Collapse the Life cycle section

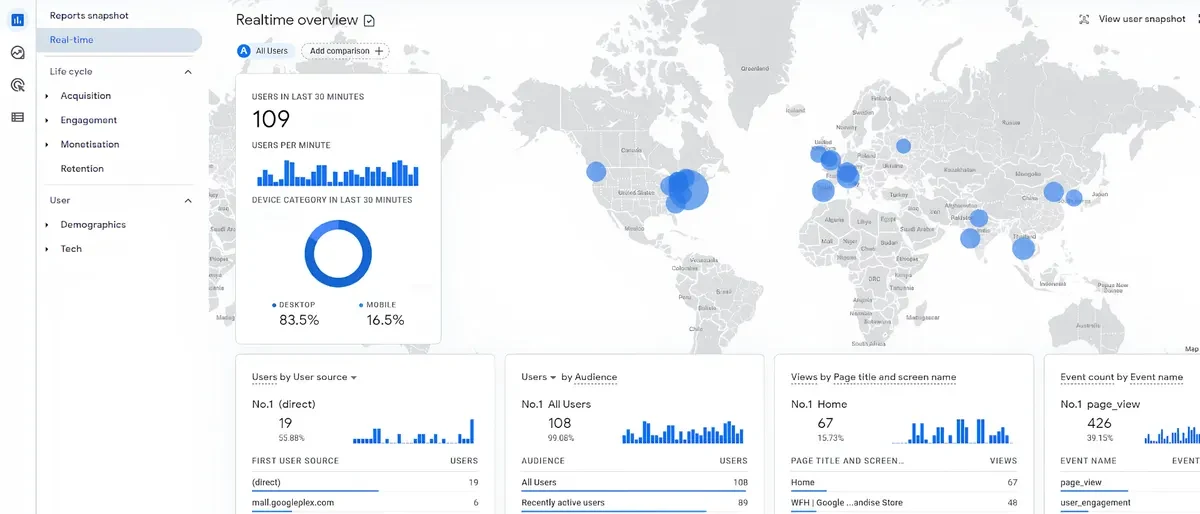pos(188,72)
